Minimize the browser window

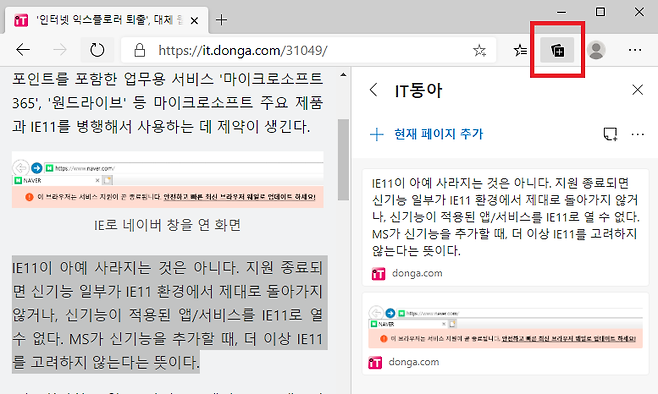point(561,12)
